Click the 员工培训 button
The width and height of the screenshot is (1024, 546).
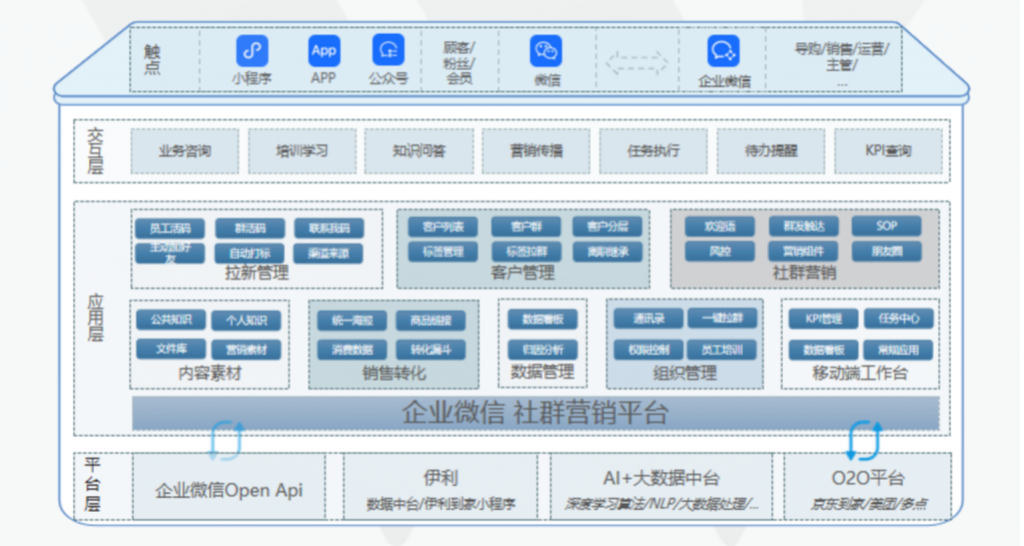click(722, 349)
